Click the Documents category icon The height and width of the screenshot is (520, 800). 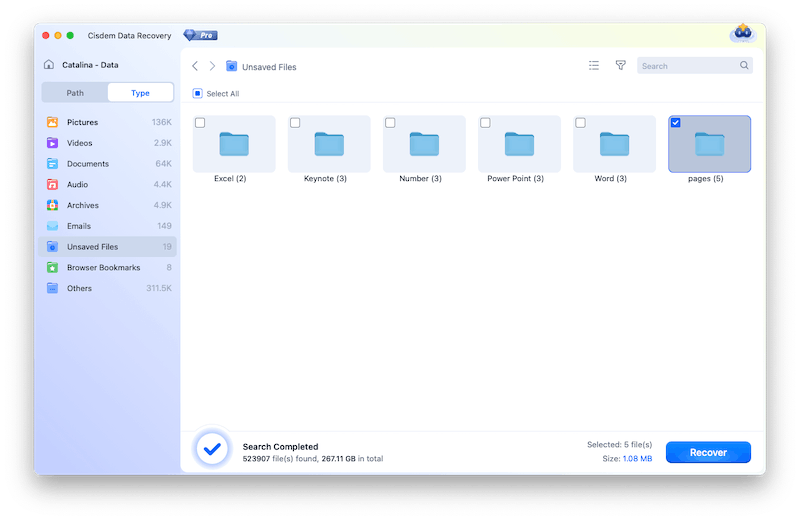click(52, 164)
